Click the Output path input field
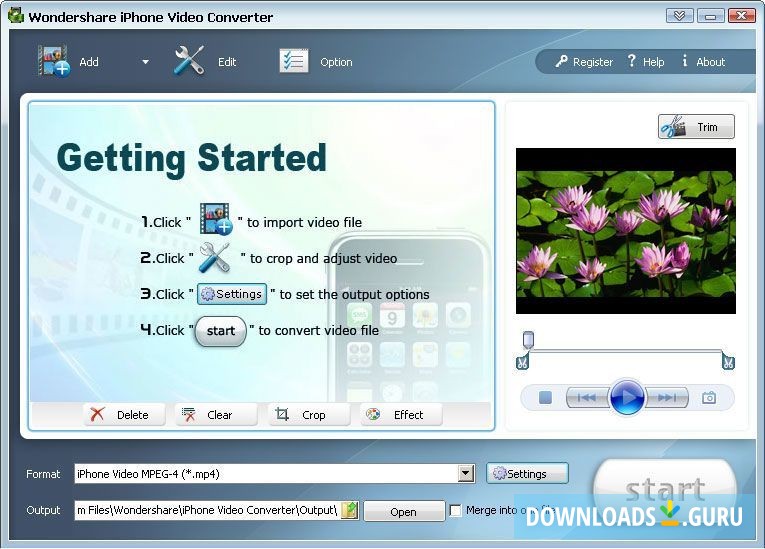The image size is (765, 549). (208, 510)
